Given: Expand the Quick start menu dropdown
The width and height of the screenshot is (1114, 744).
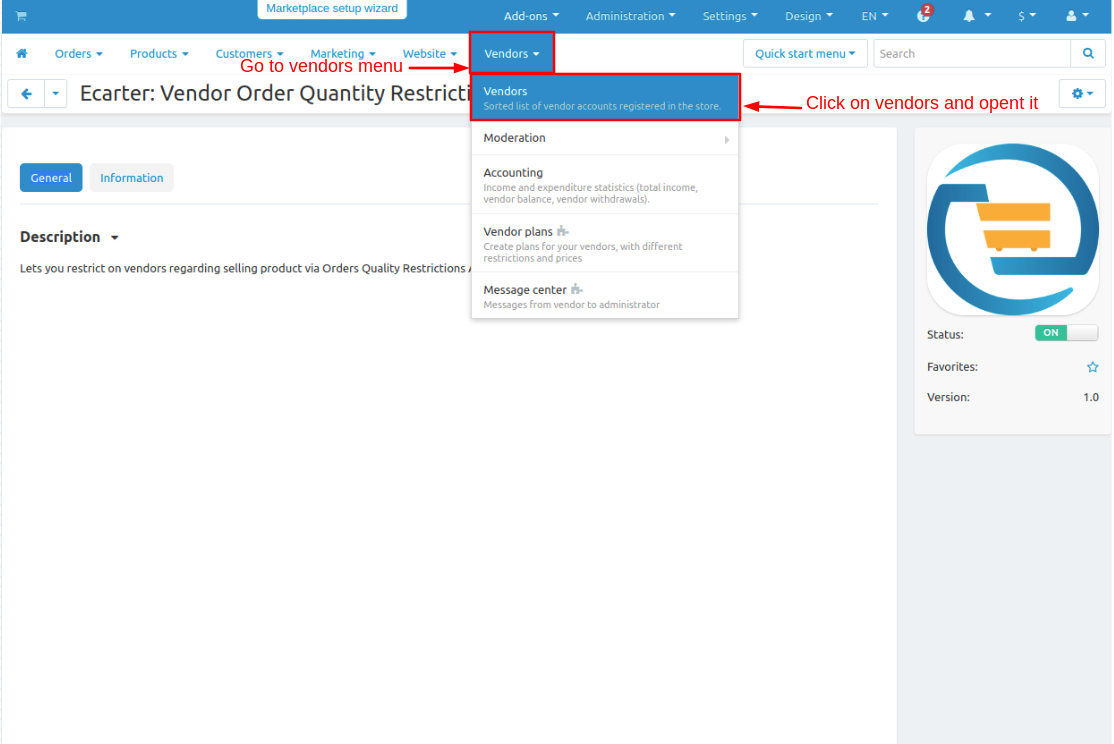Looking at the screenshot, I should pyautogui.click(x=805, y=54).
